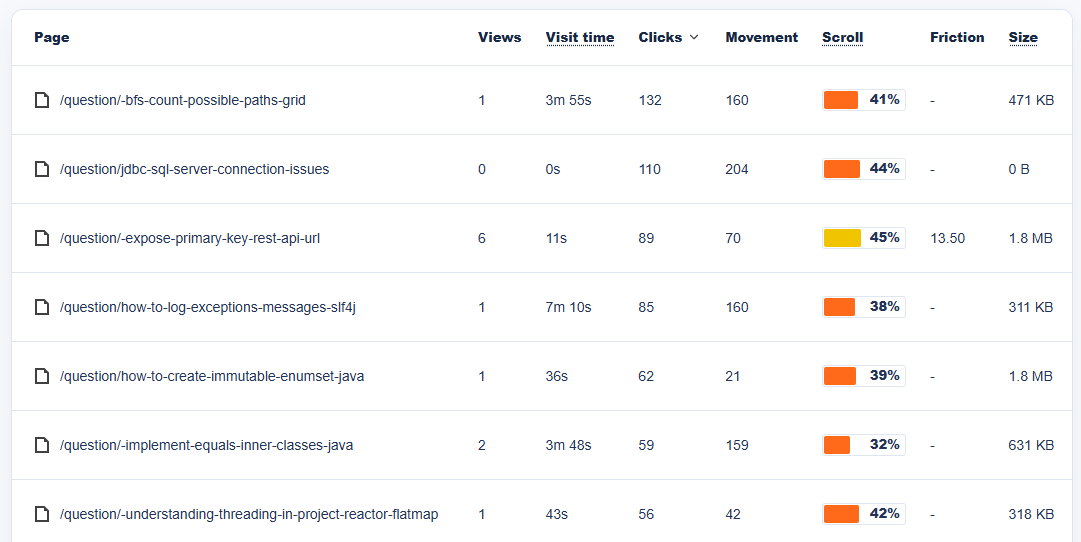The width and height of the screenshot is (1081, 542).
Task: Sort table by Scroll column header
Action: [842, 37]
